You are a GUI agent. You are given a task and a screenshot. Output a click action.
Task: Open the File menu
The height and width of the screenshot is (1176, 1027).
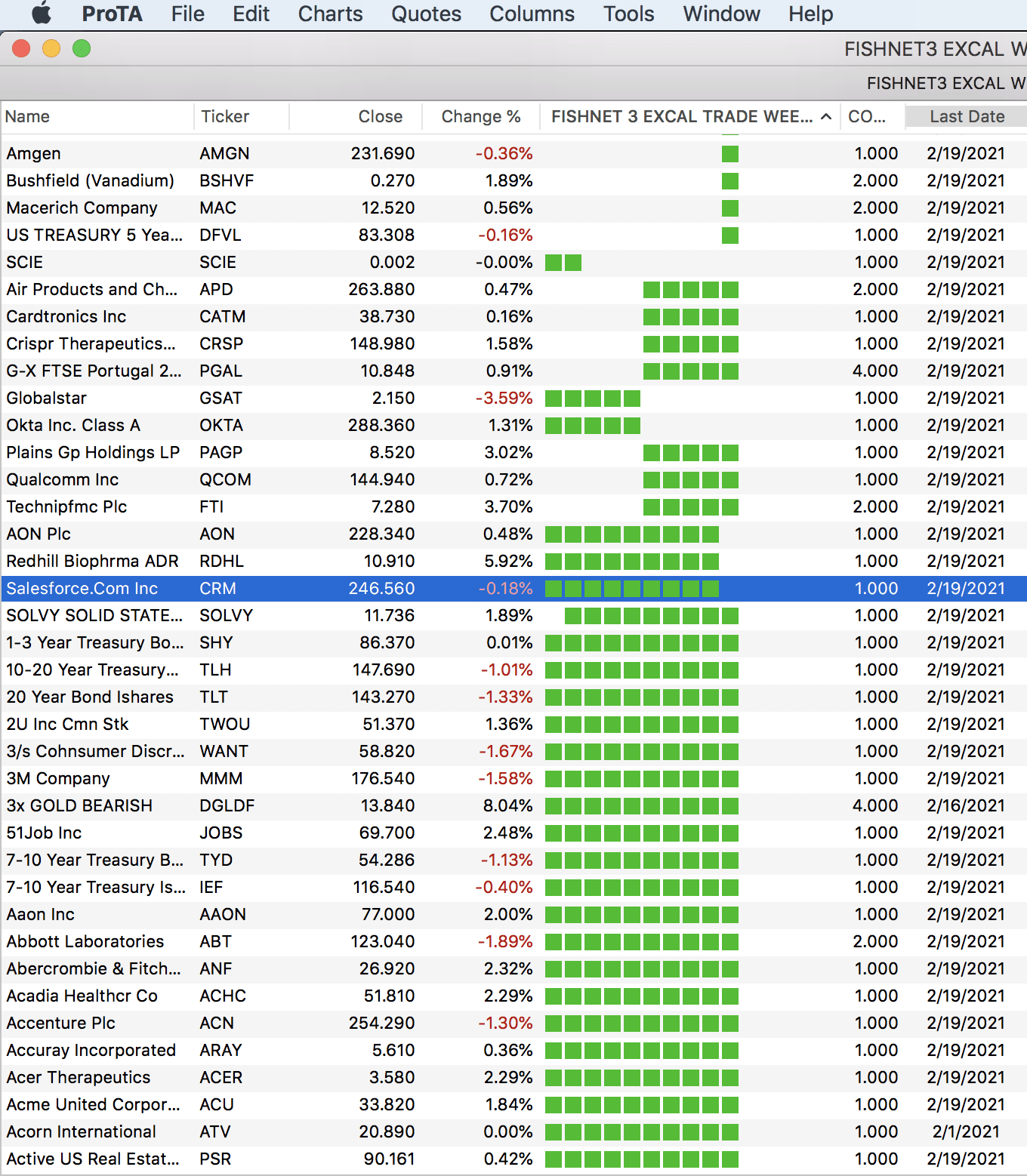(187, 14)
